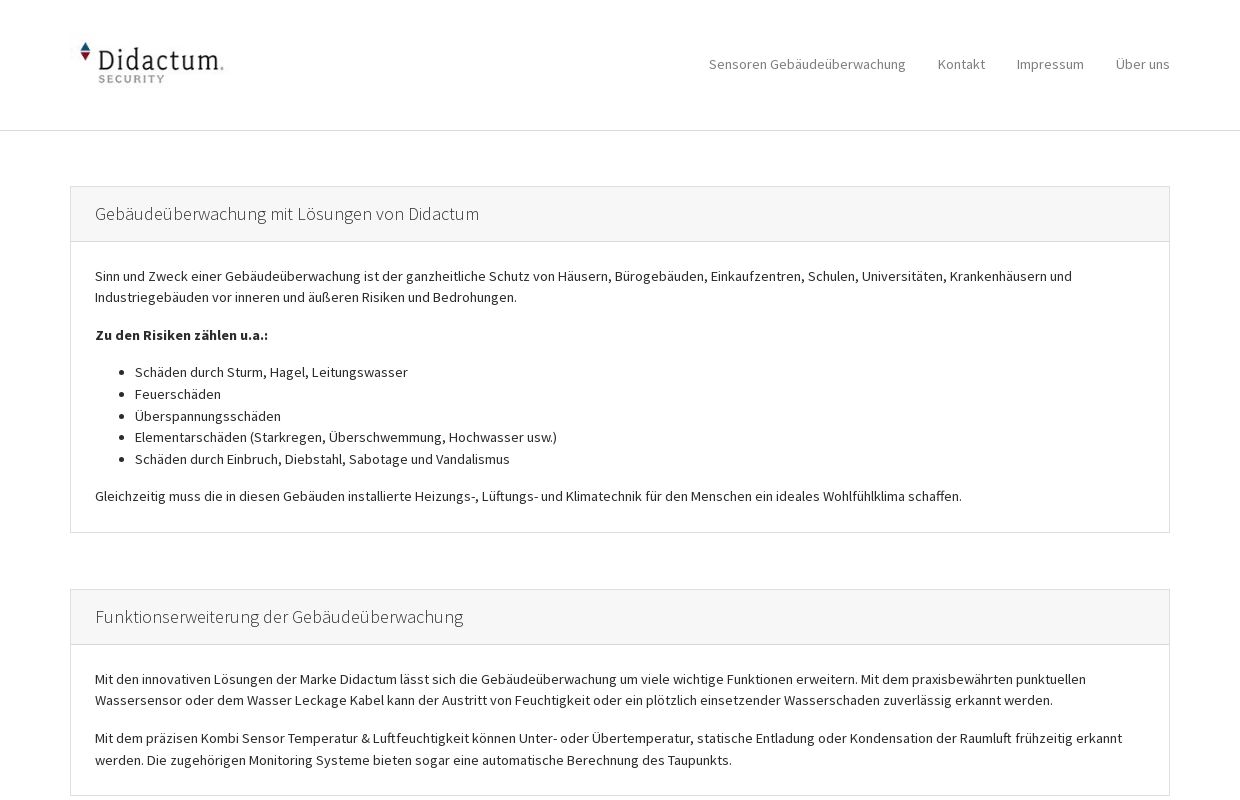The width and height of the screenshot is (1240, 800).
Task: Select bullet 'Schäden durch Sturm, Hagel, Leitungswasser'
Action: [x=271, y=372]
